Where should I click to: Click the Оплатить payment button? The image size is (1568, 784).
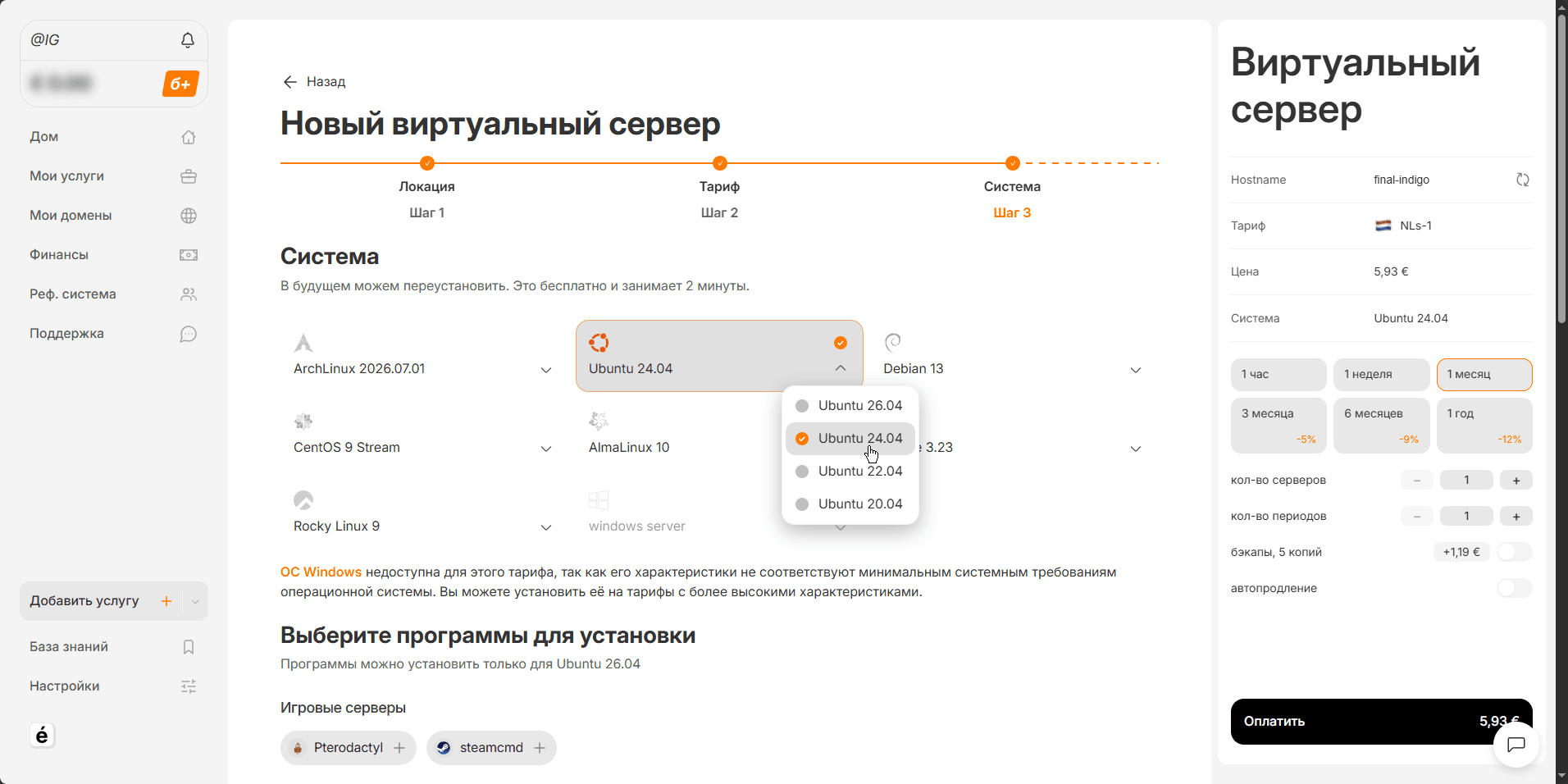1381,722
